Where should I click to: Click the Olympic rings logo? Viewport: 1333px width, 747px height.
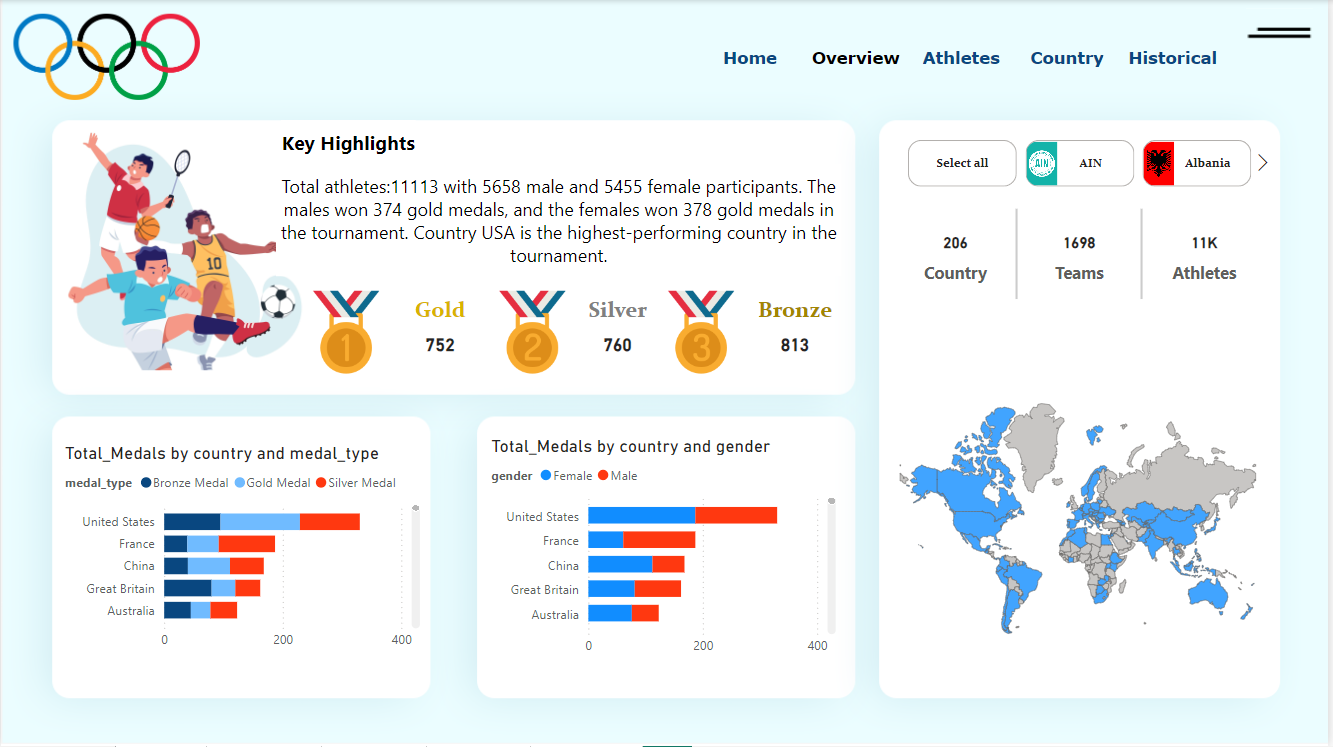(105, 55)
